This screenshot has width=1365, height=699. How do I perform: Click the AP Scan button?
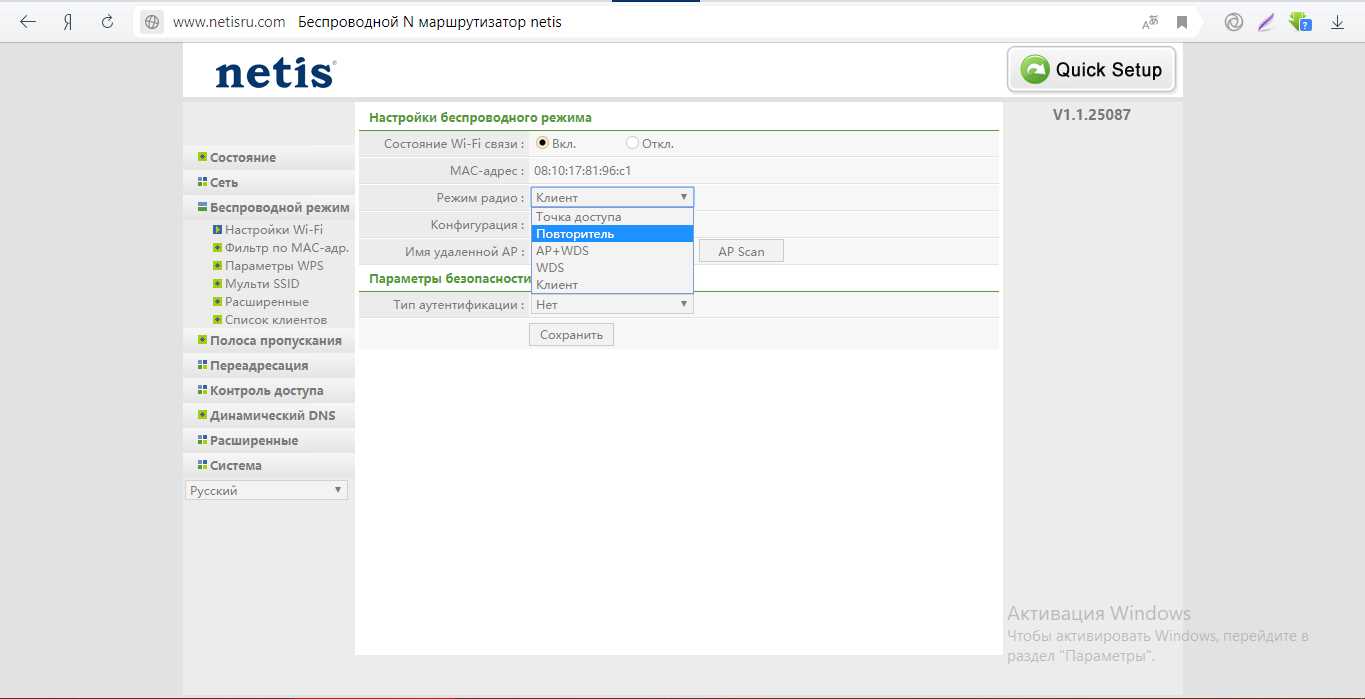pyautogui.click(x=741, y=251)
